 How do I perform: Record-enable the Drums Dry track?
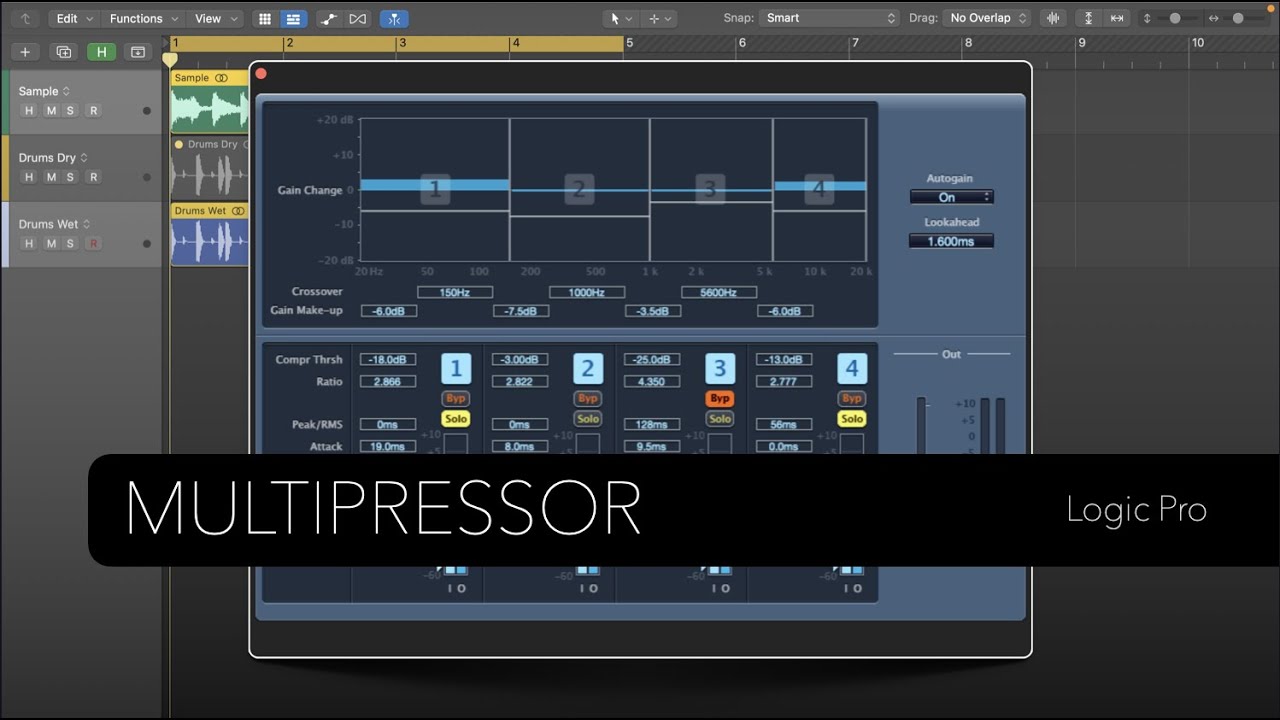coord(94,177)
